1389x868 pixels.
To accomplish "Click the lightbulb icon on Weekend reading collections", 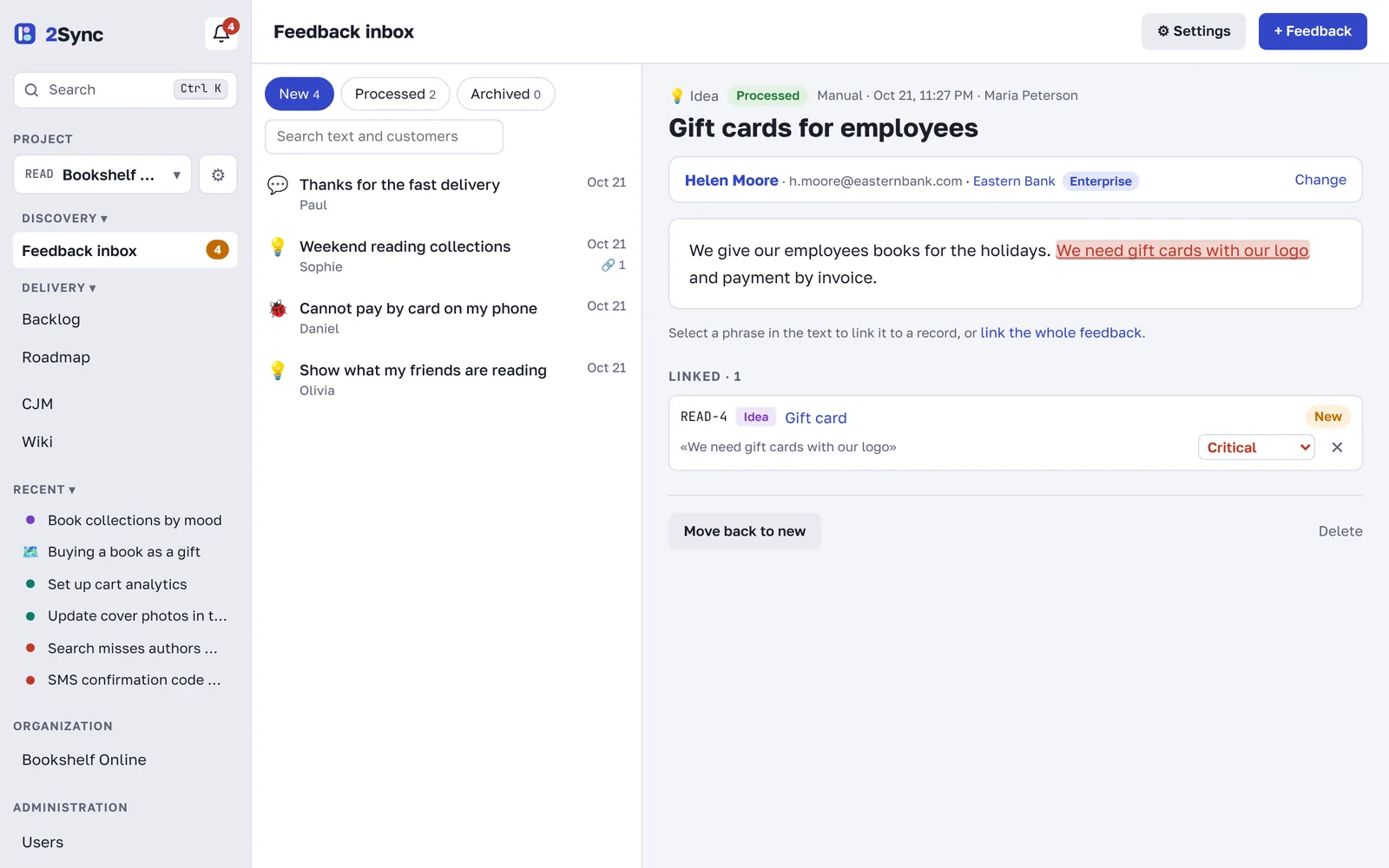I will point(278,247).
